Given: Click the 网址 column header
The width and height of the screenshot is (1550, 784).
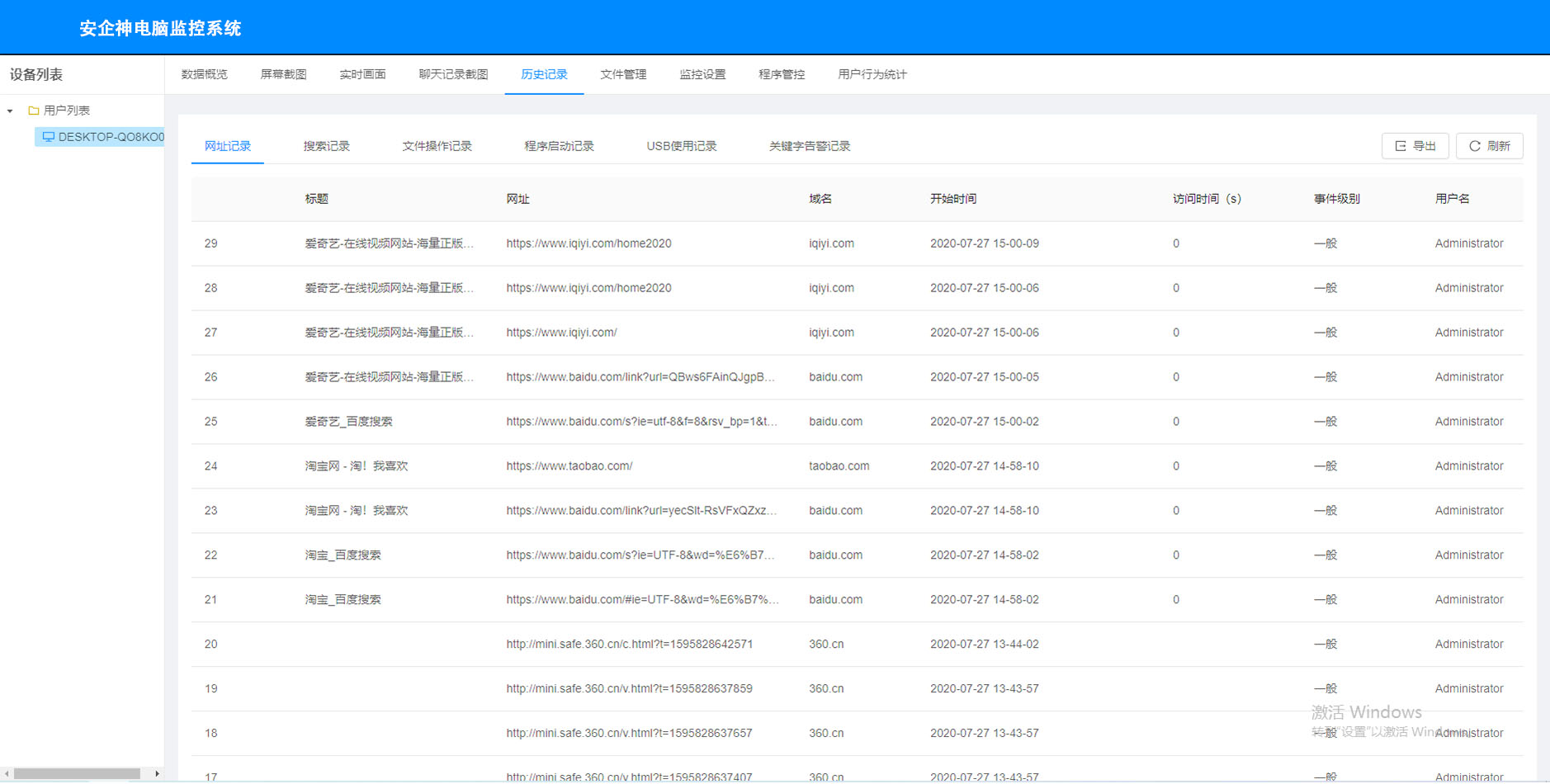Looking at the screenshot, I should click(x=517, y=199).
